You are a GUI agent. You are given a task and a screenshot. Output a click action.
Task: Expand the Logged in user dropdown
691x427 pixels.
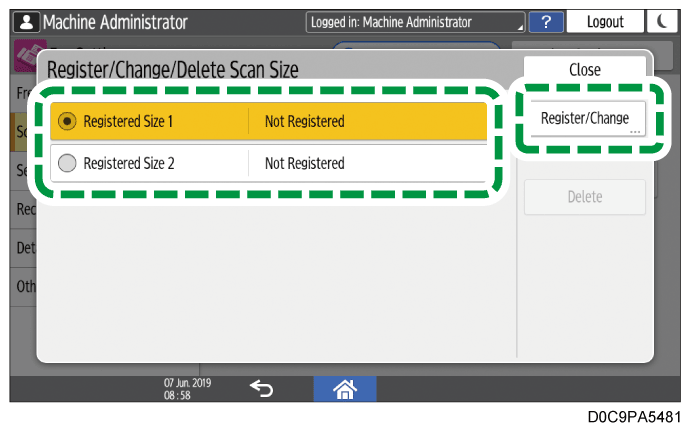416,21
